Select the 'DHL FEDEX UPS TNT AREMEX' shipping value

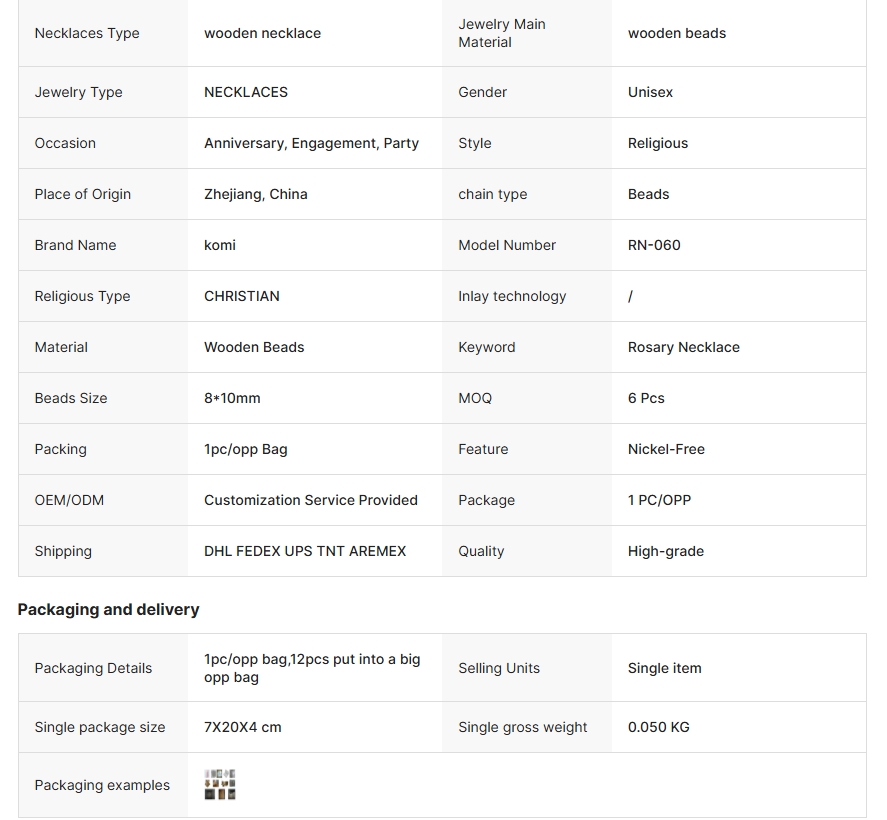tap(305, 551)
